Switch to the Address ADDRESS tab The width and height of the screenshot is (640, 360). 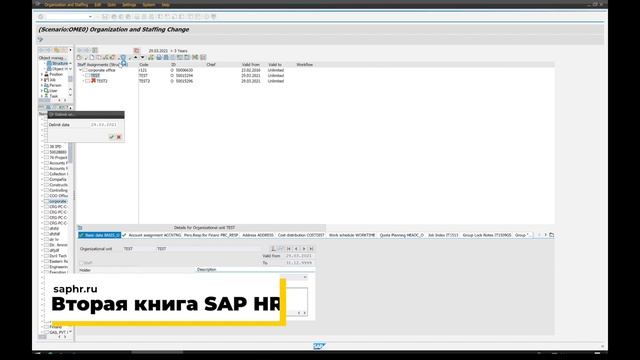[x=258, y=235]
